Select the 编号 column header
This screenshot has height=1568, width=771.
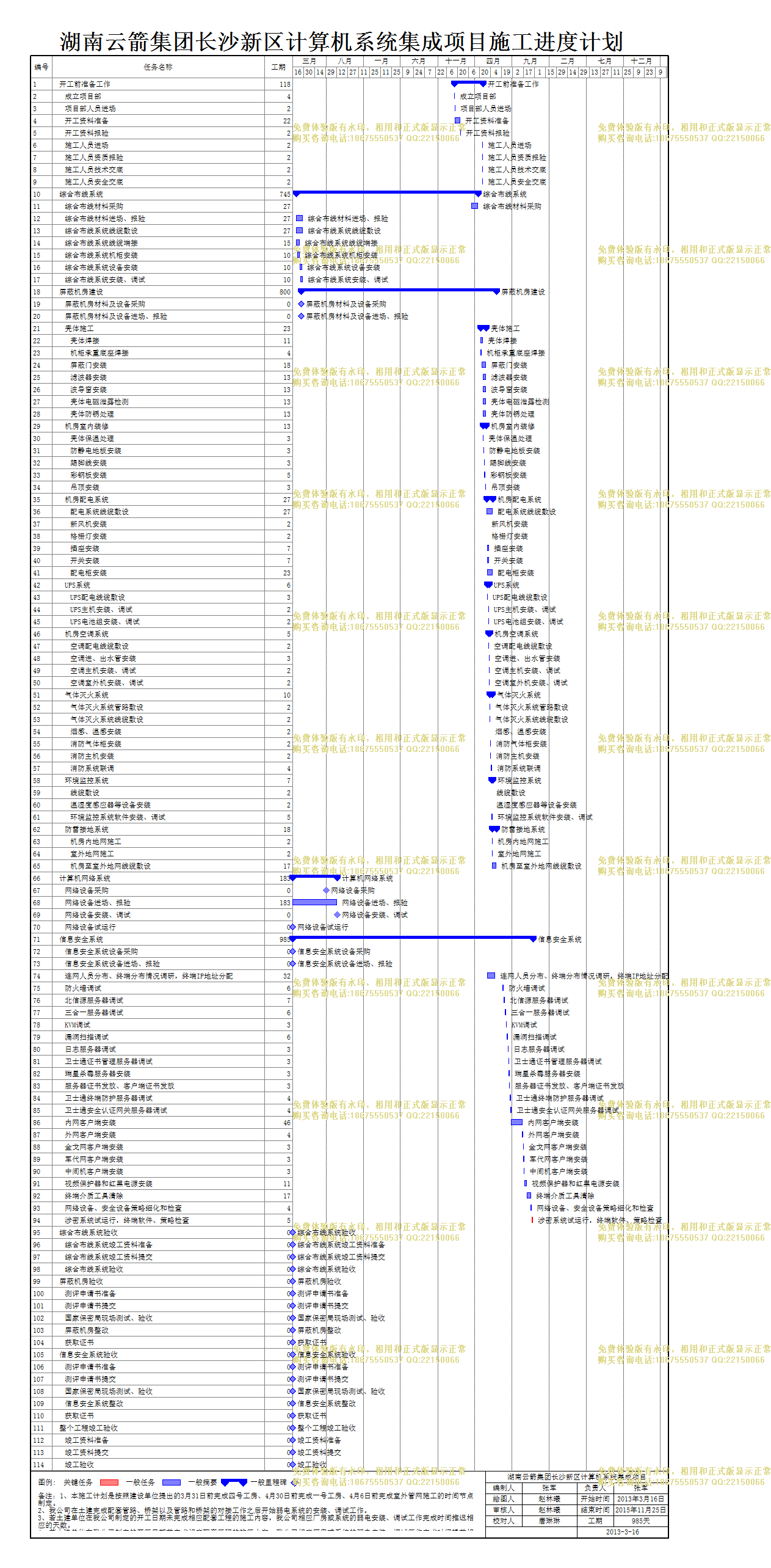(41, 67)
